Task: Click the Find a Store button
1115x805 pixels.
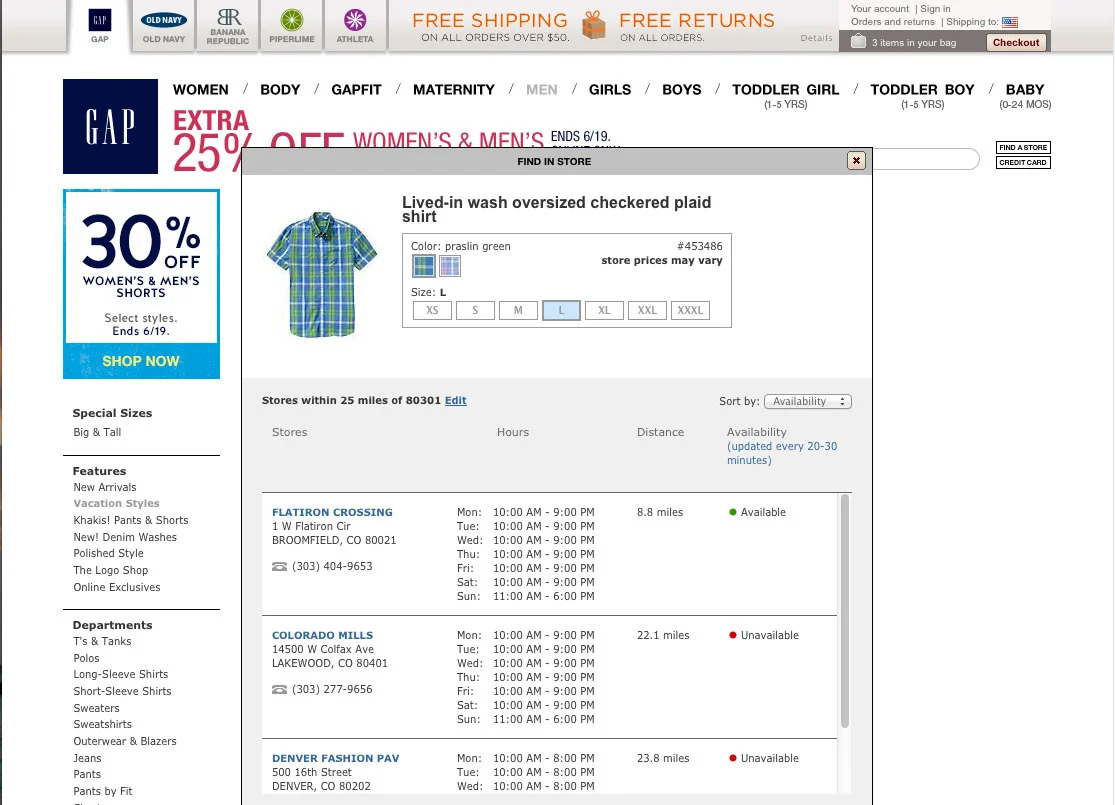Action: 1023,147
